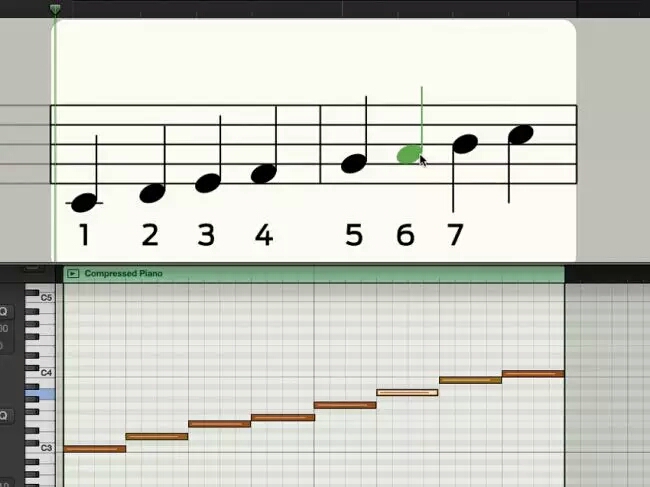Select the olive-colored seventh MIDI note
The height and width of the screenshot is (487, 650).
470,380
